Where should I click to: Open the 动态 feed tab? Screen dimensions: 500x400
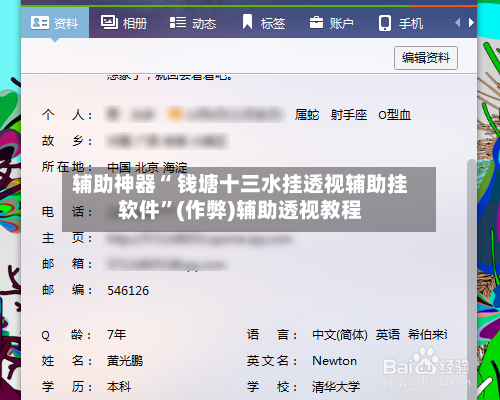click(193, 23)
